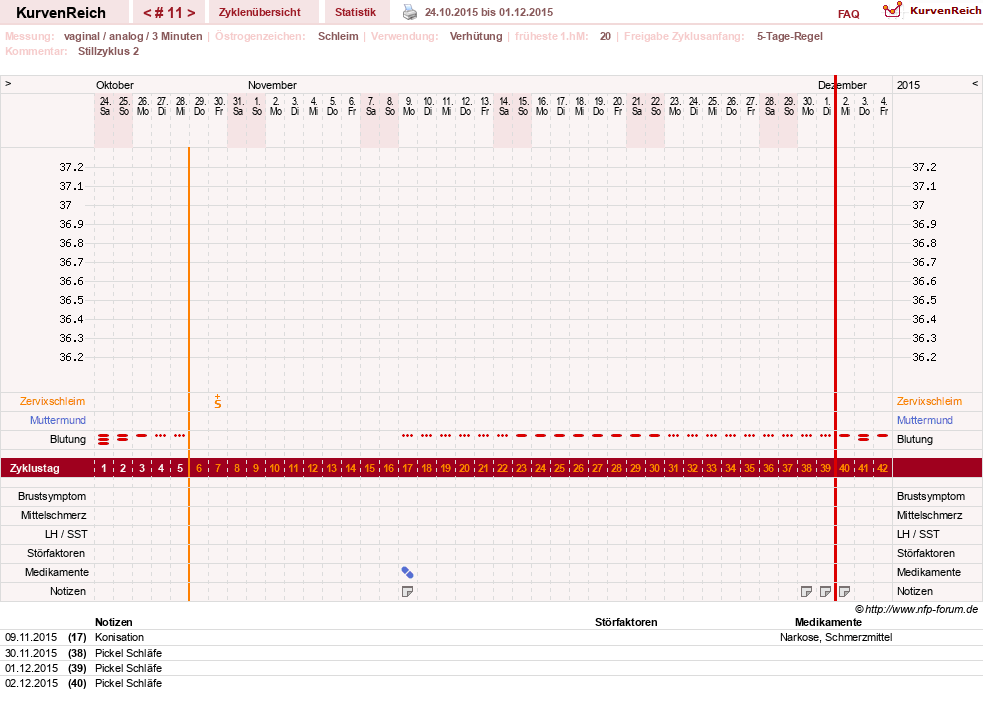Click the cervical mucus S symbol on day 7
This screenshot has width=983, height=721.
218,402
